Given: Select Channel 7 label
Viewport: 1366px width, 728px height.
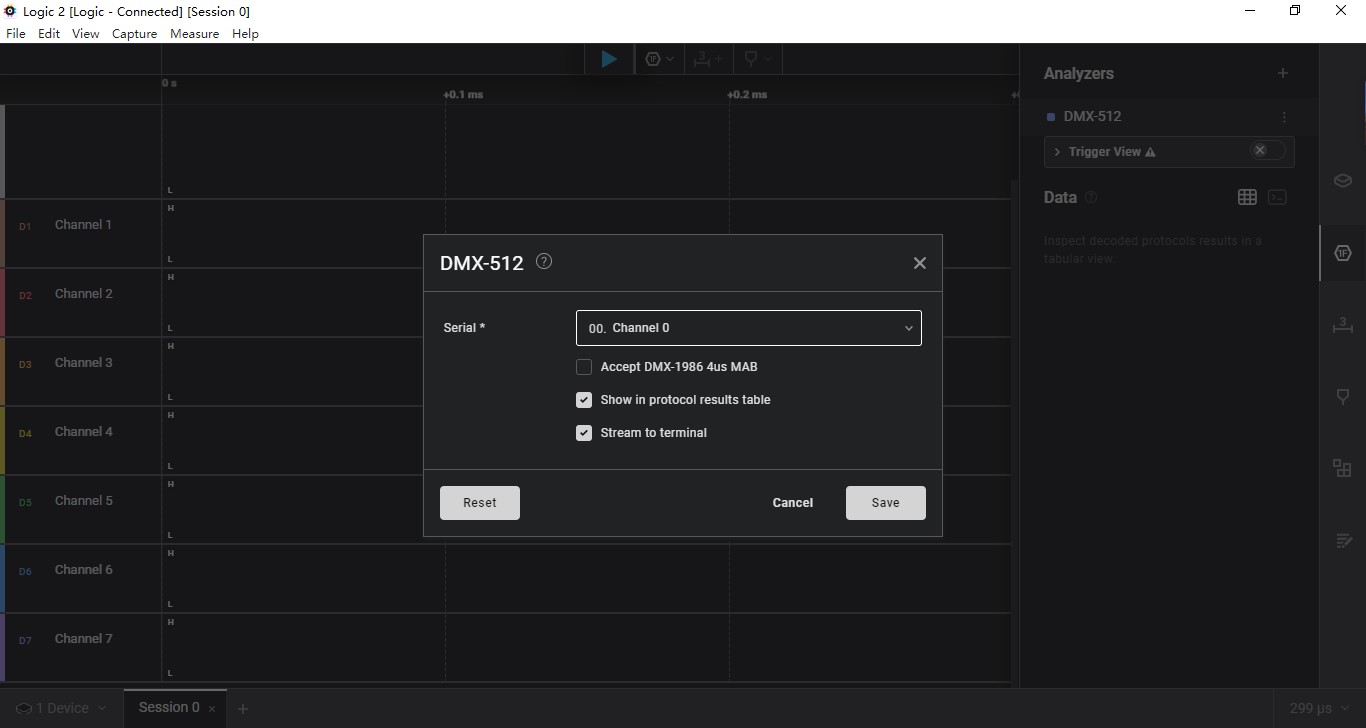Looking at the screenshot, I should pos(83,639).
